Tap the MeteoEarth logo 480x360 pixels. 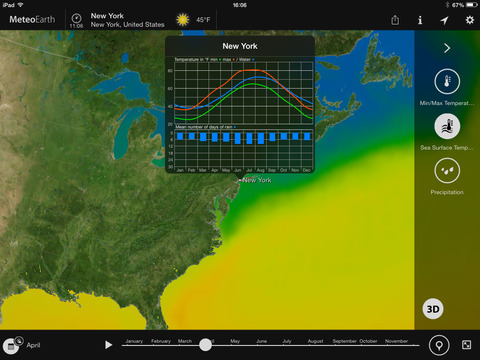pyautogui.click(x=32, y=20)
